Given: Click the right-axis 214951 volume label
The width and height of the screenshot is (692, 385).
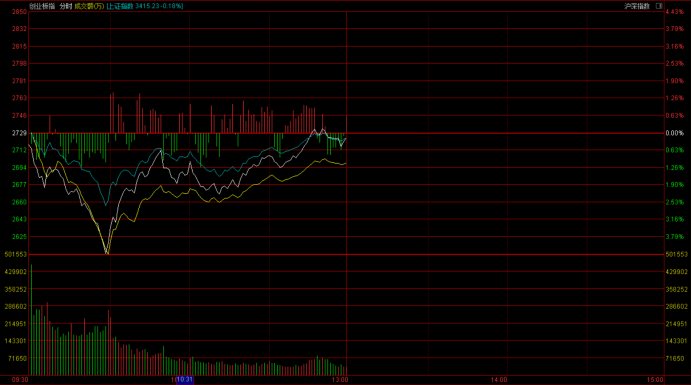Looking at the screenshot, I should tap(677, 324).
